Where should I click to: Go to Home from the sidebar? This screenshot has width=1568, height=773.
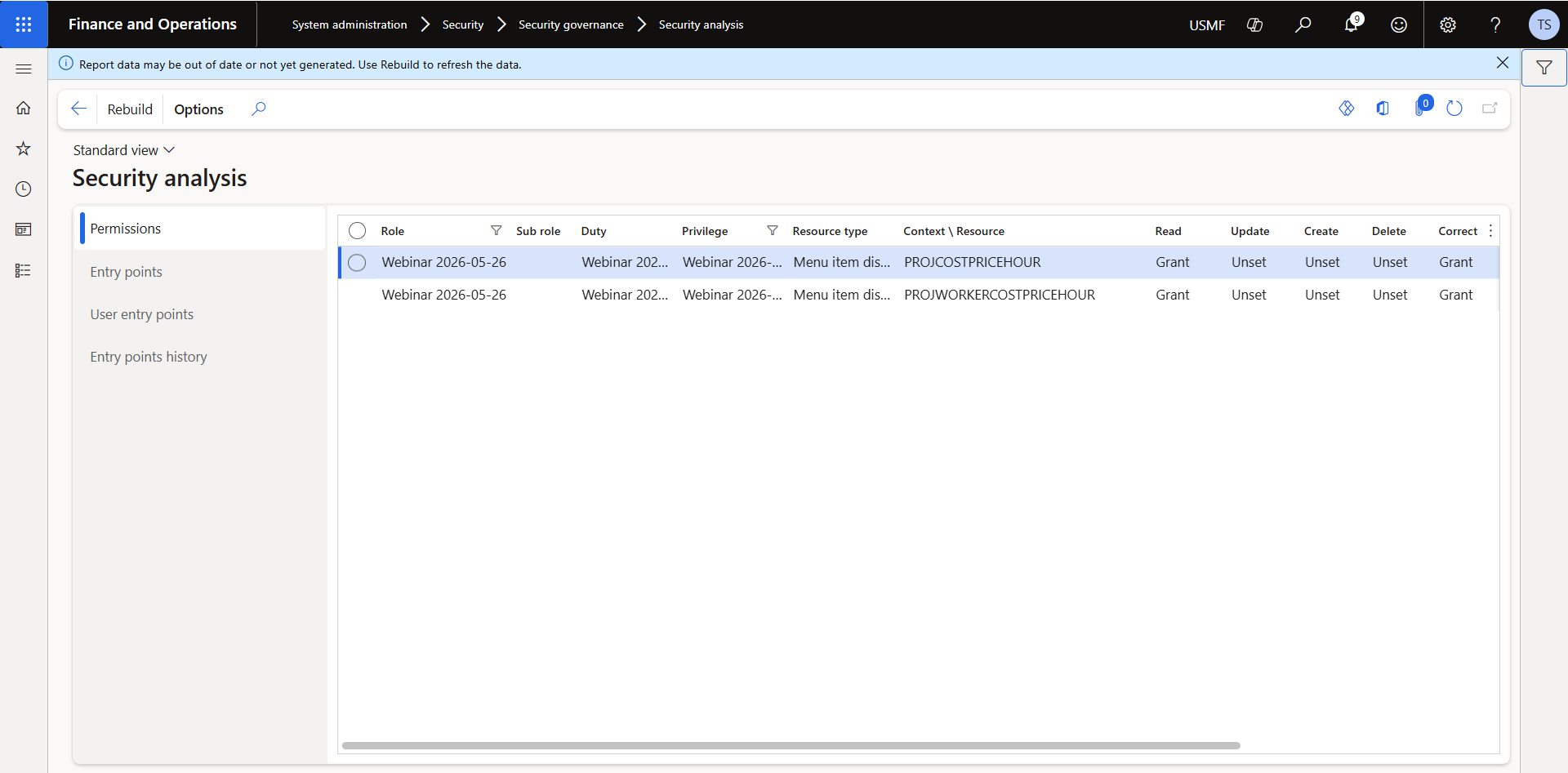pos(24,108)
